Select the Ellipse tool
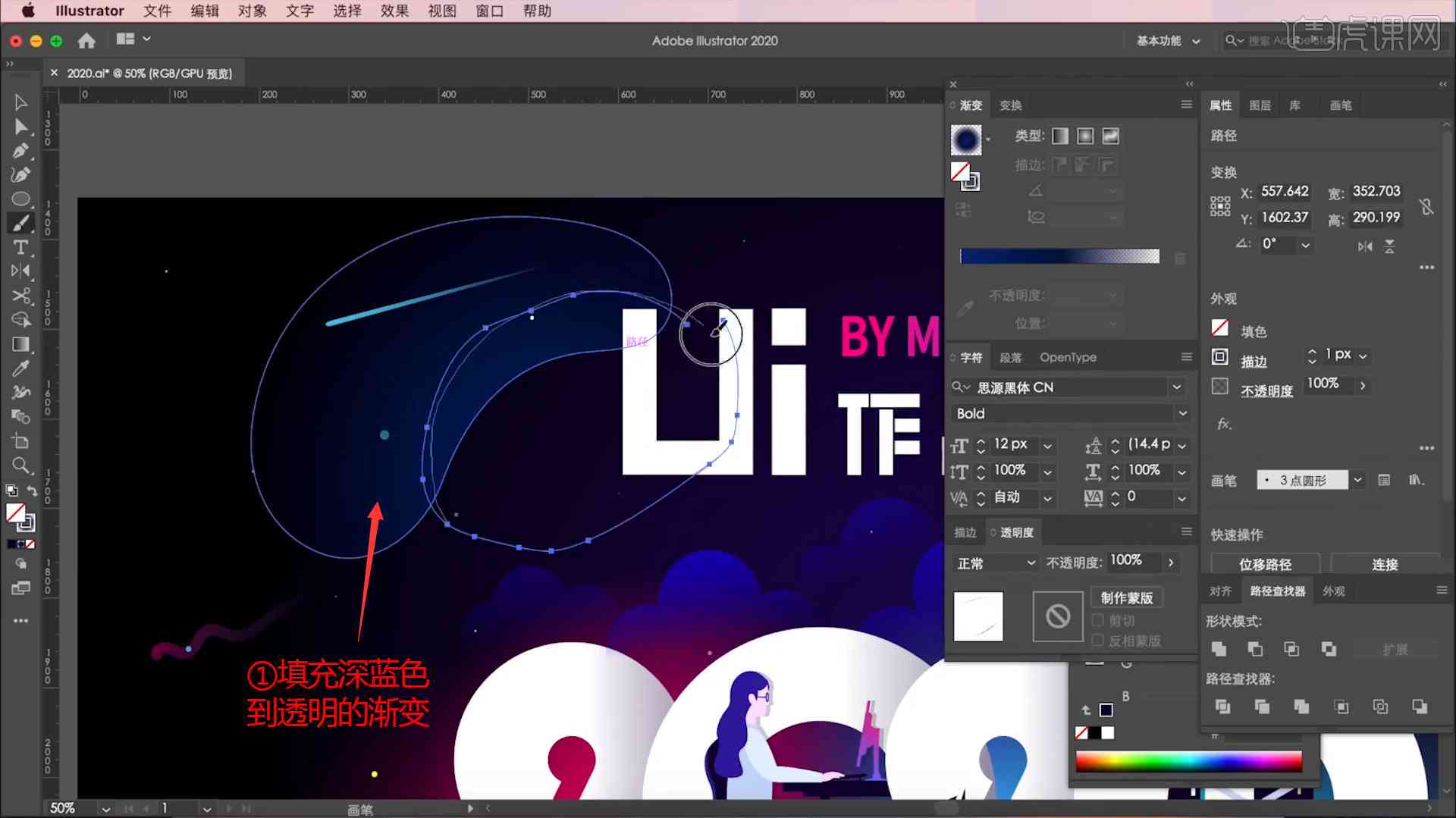This screenshot has height=818, width=1456. point(20,199)
